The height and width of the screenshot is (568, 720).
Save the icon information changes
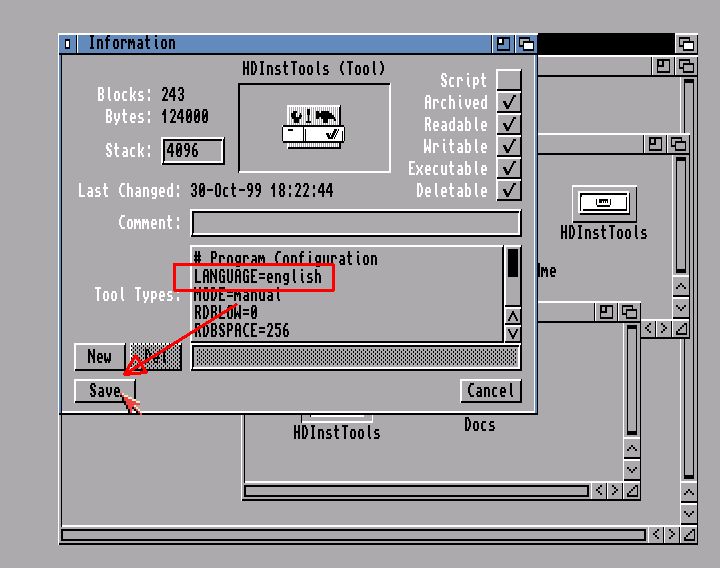(x=104, y=390)
